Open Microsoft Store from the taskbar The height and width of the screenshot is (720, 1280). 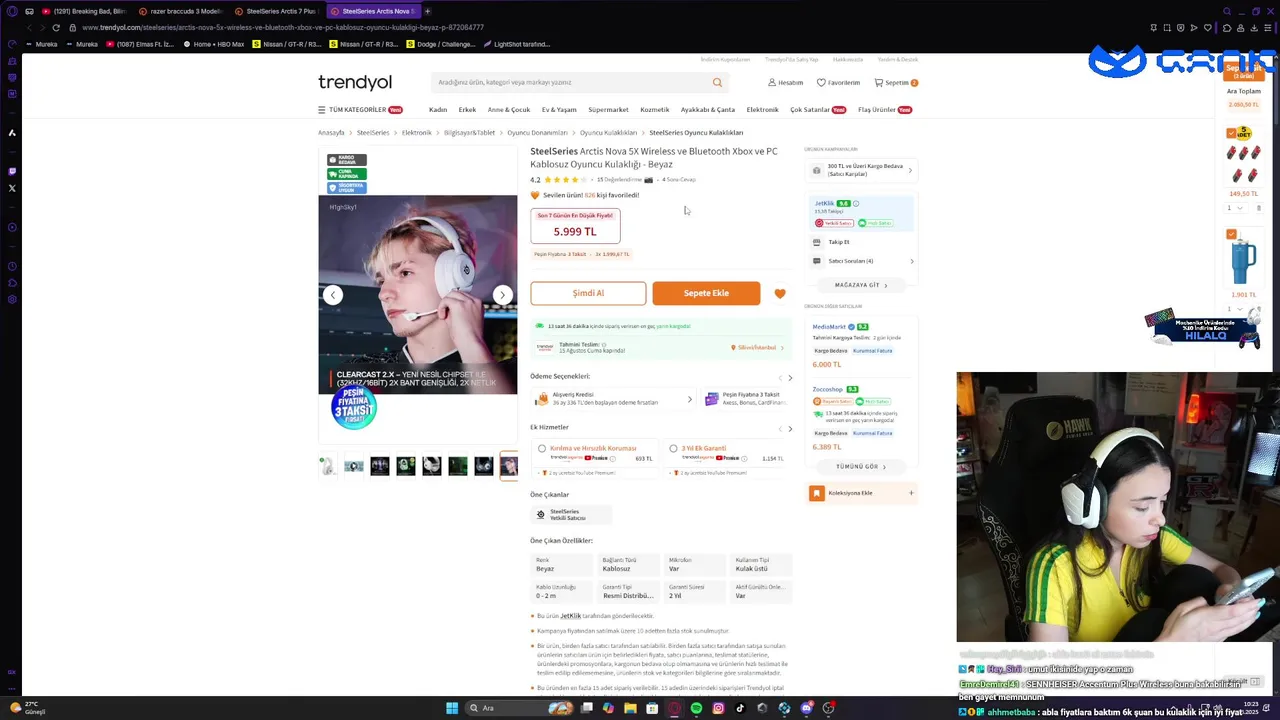[652, 708]
